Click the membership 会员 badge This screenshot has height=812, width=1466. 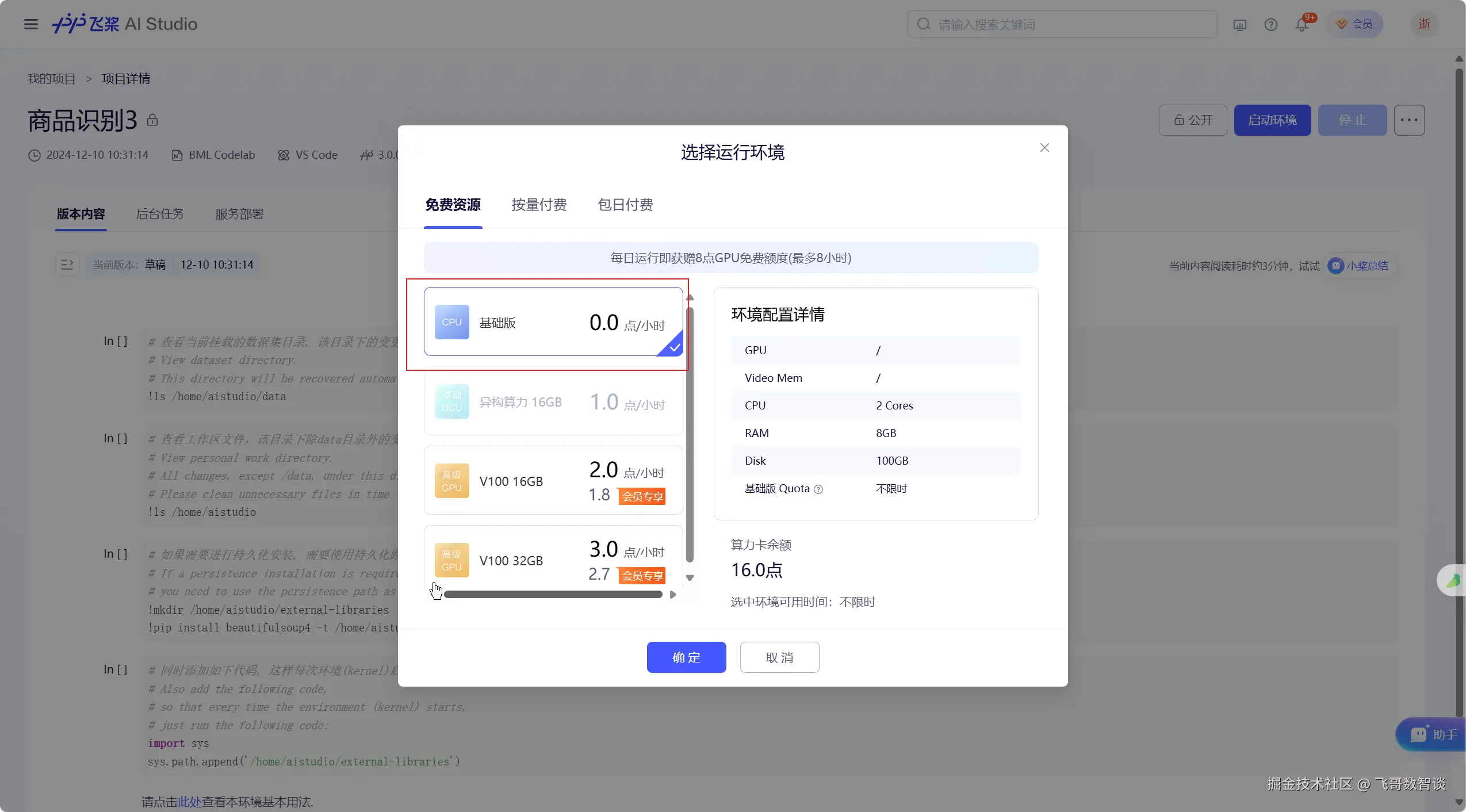coord(1354,24)
